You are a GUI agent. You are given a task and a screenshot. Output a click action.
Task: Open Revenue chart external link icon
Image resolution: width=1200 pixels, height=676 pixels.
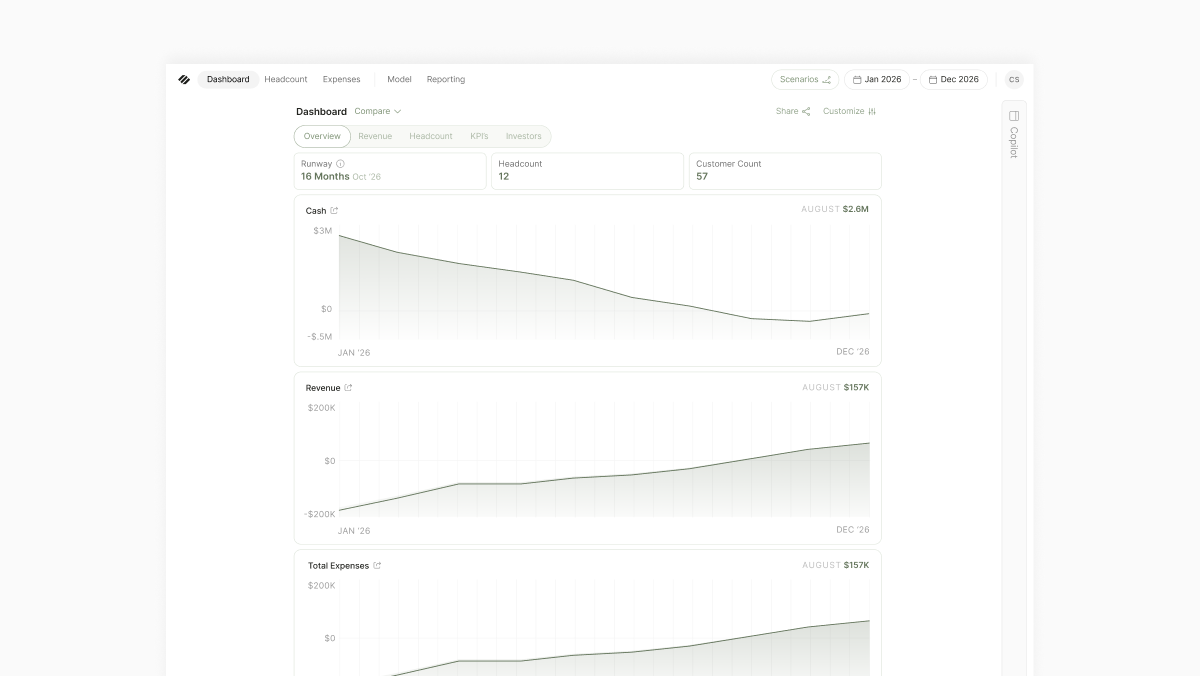[x=348, y=388]
